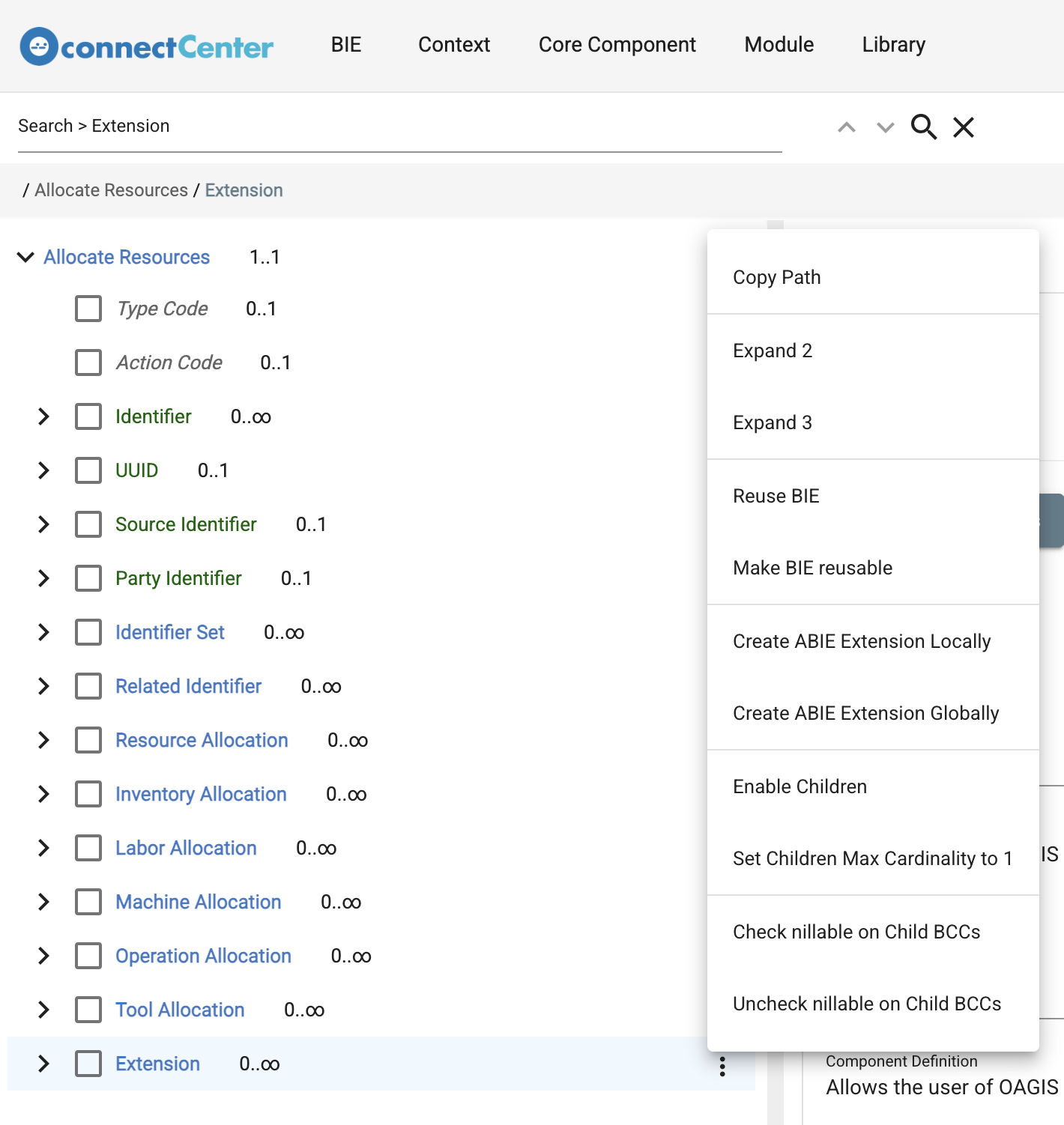Clear search with the X icon
This screenshot has width=1064, height=1125.
click(964, 127)
